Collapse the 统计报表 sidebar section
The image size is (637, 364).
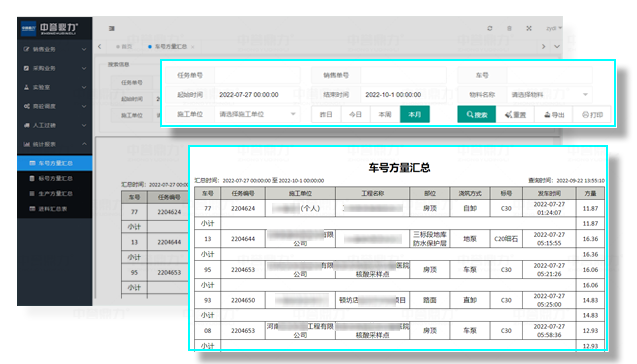coord(54,144)
